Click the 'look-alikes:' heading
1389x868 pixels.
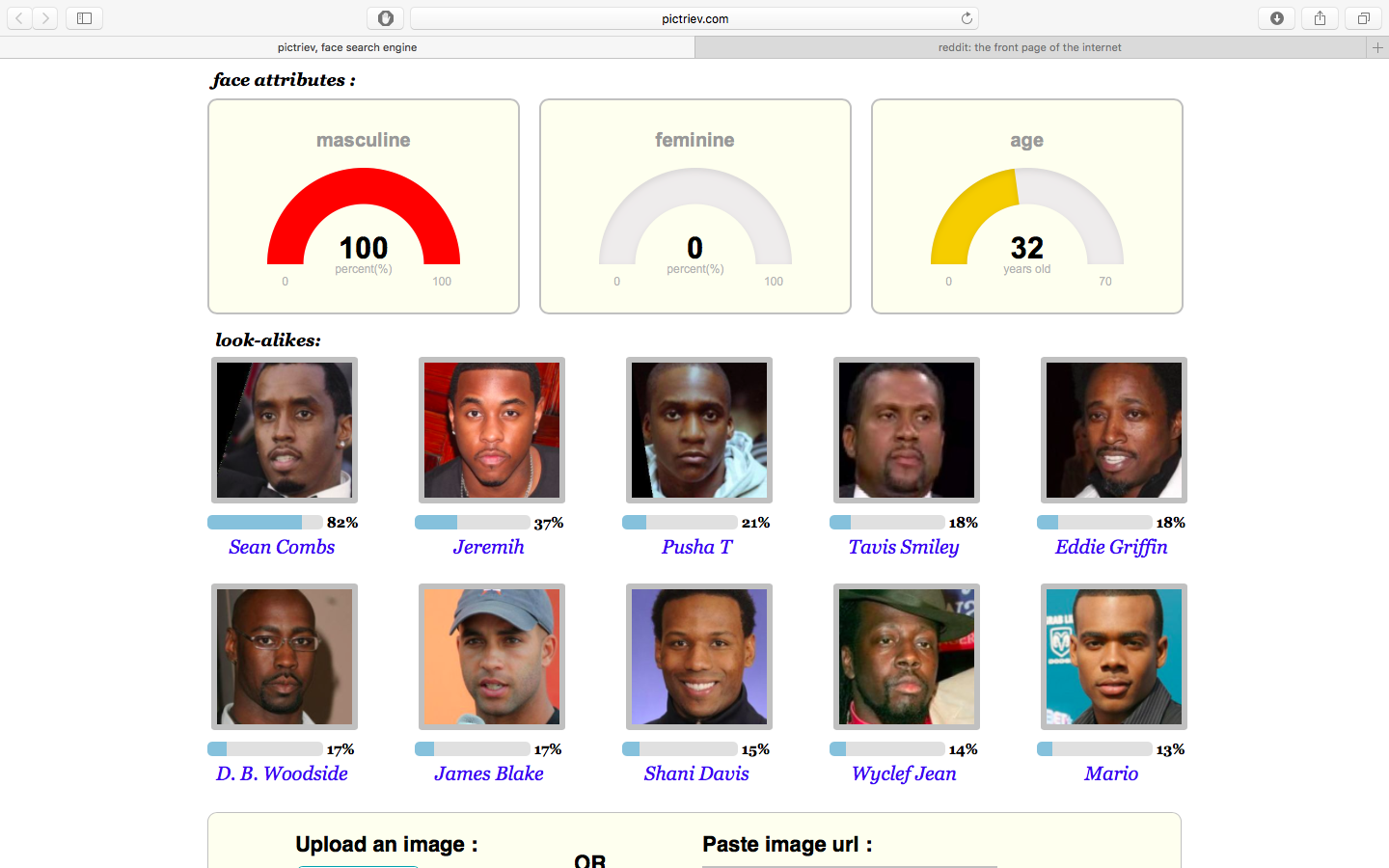[x=268, y=340]
